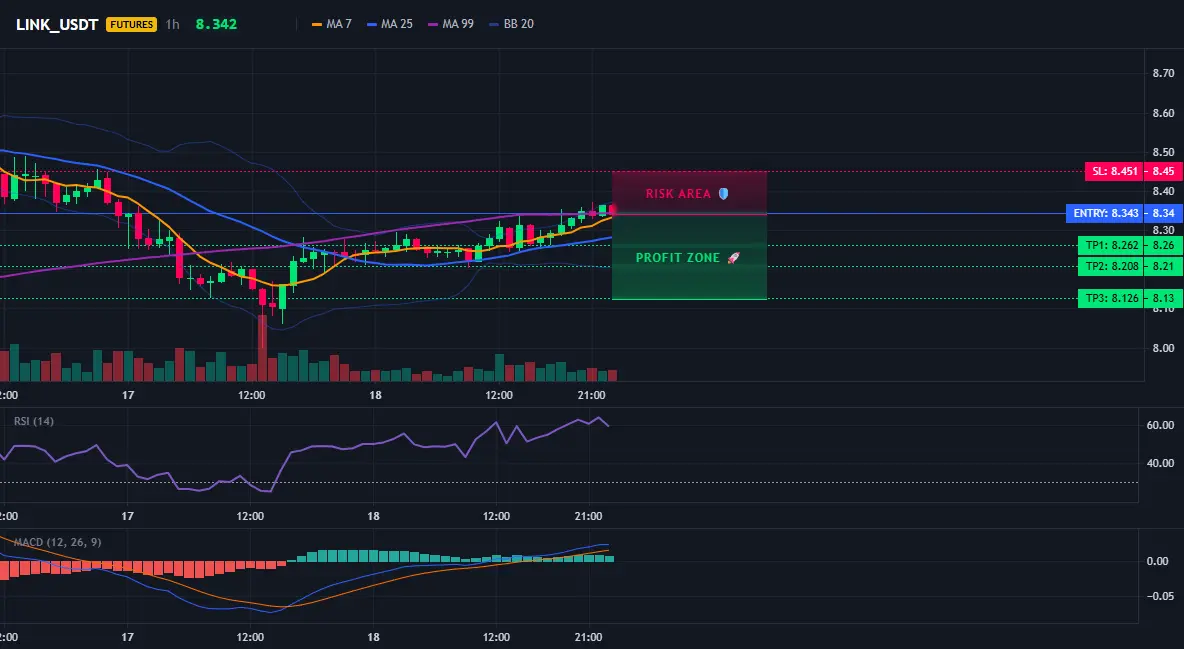This screenshot has width=1184, height=649.
Task: Click the 8.60 price axis label
Action: click(x=1163, y=113)
